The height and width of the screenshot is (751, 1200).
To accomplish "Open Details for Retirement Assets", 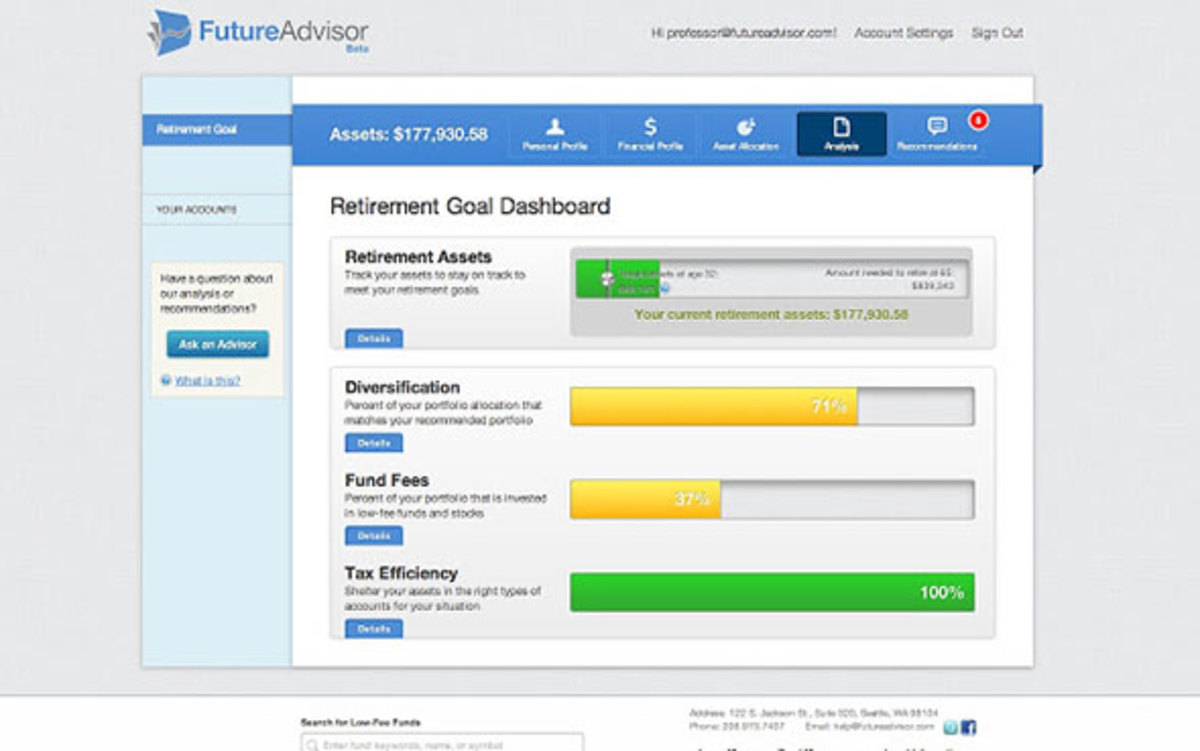I will 374,339.
